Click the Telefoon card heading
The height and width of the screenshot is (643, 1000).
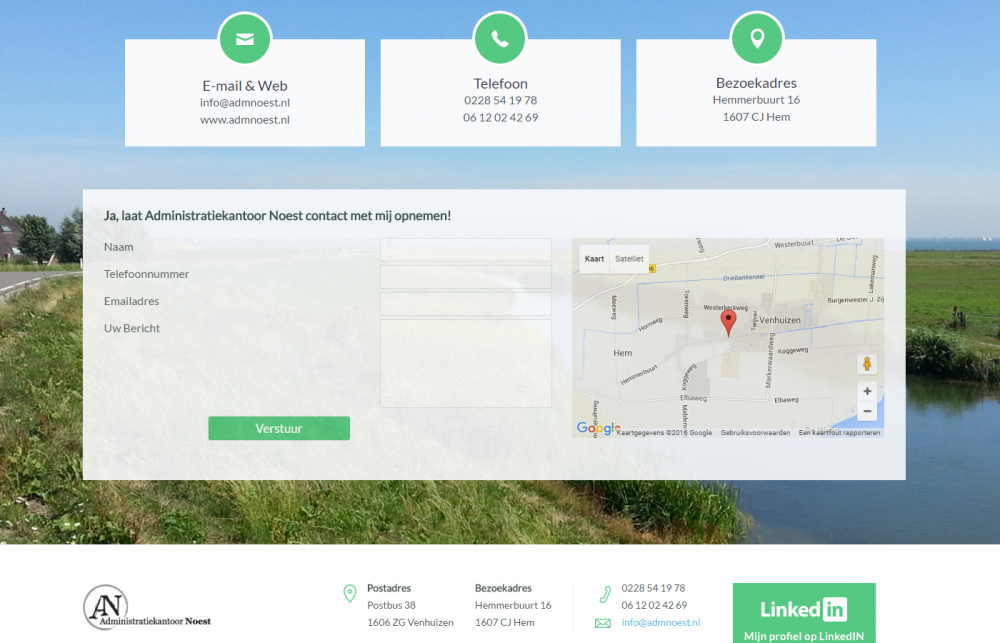point(501,84)
